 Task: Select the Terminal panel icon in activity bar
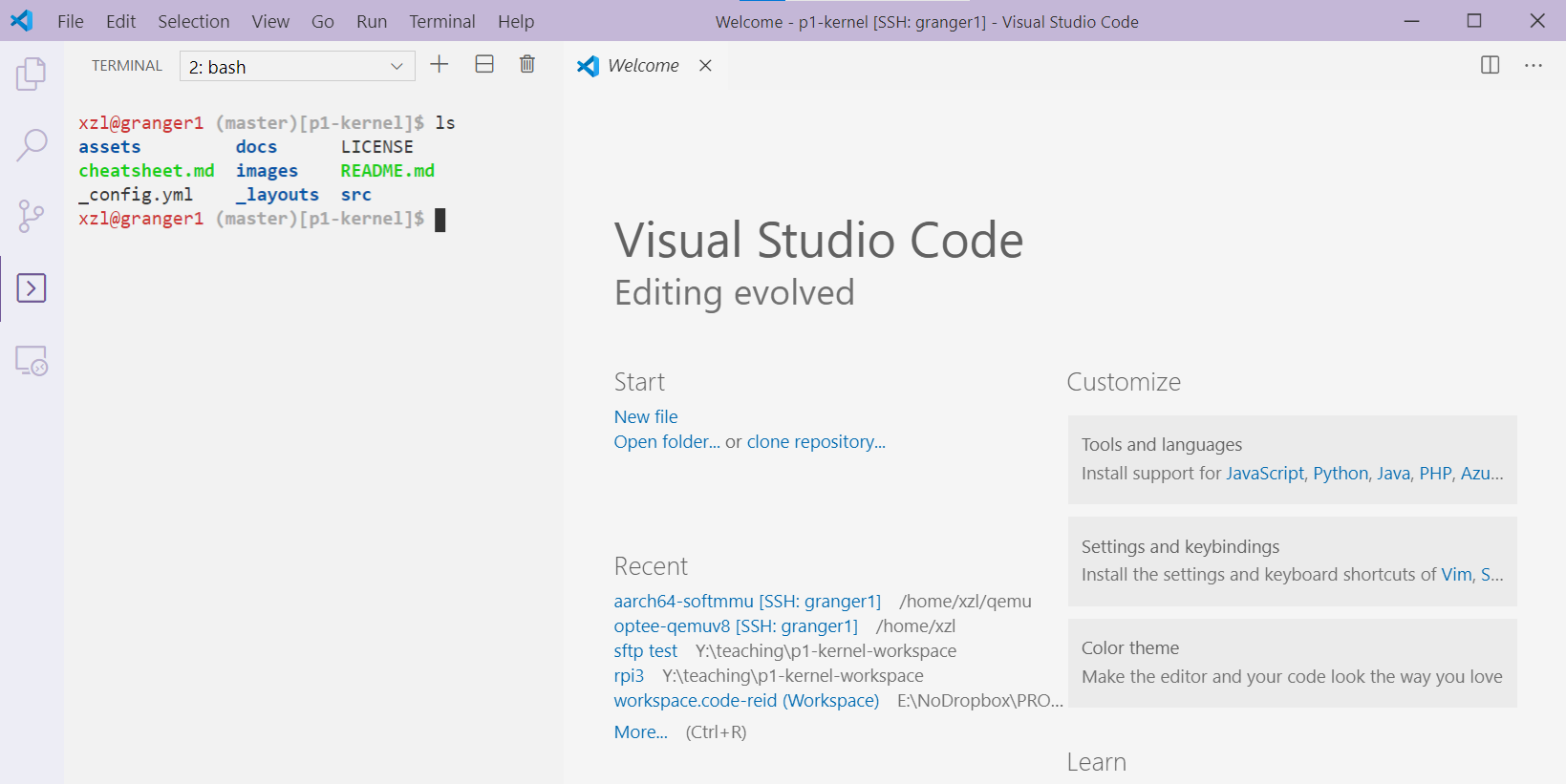32,288
